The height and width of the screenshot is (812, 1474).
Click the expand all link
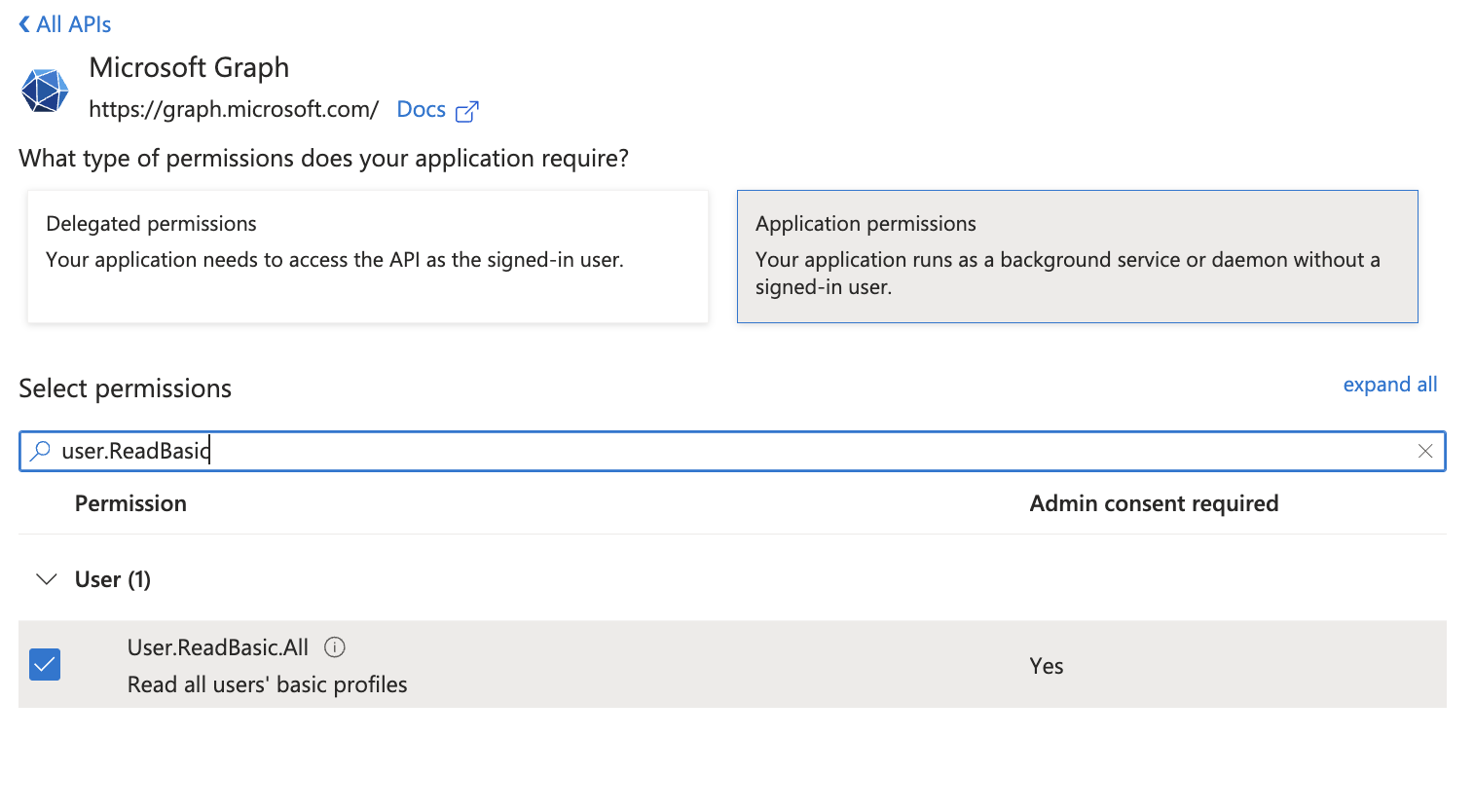[1389, 385]
